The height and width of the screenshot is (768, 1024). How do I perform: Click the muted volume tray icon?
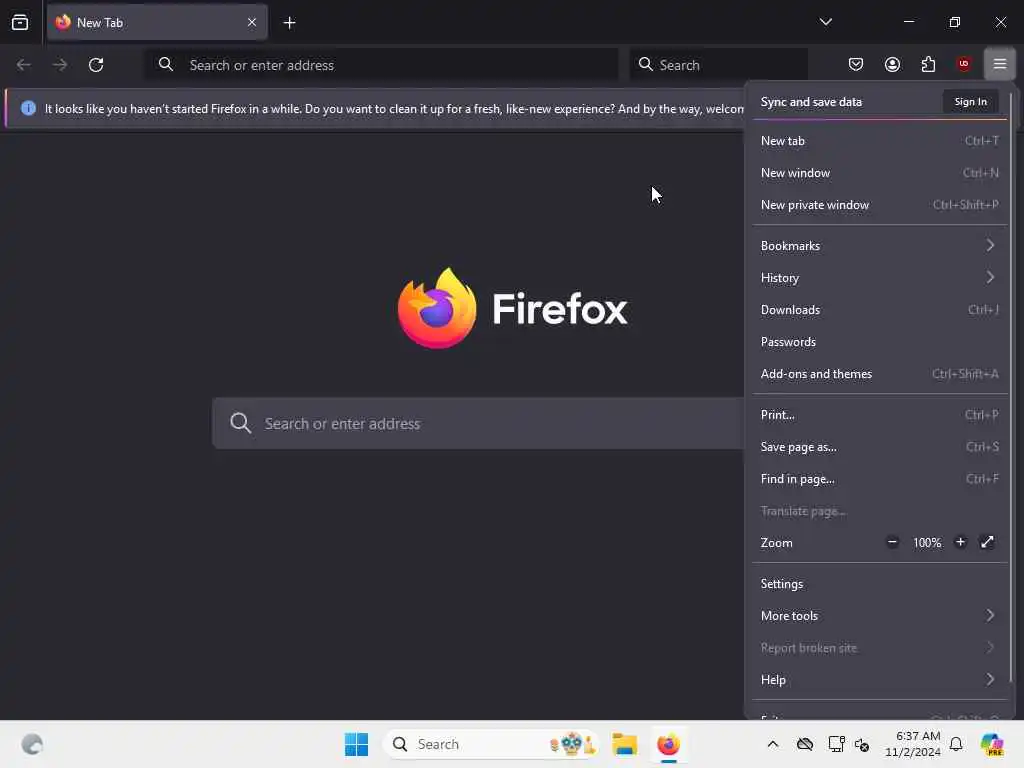(x=861, y=744)
